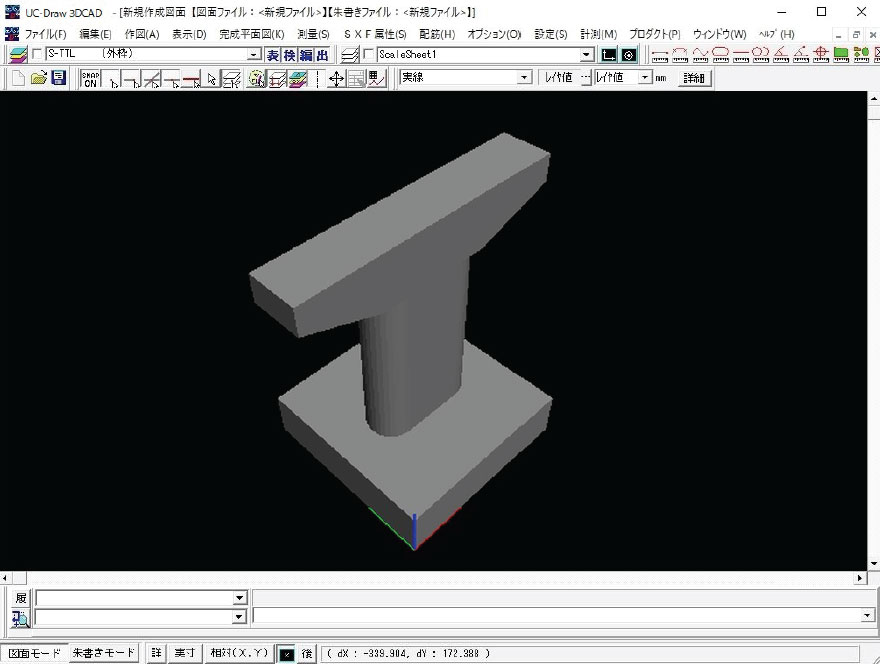
Task: Open the ファイル(F) menu
Action: [45, 34]
